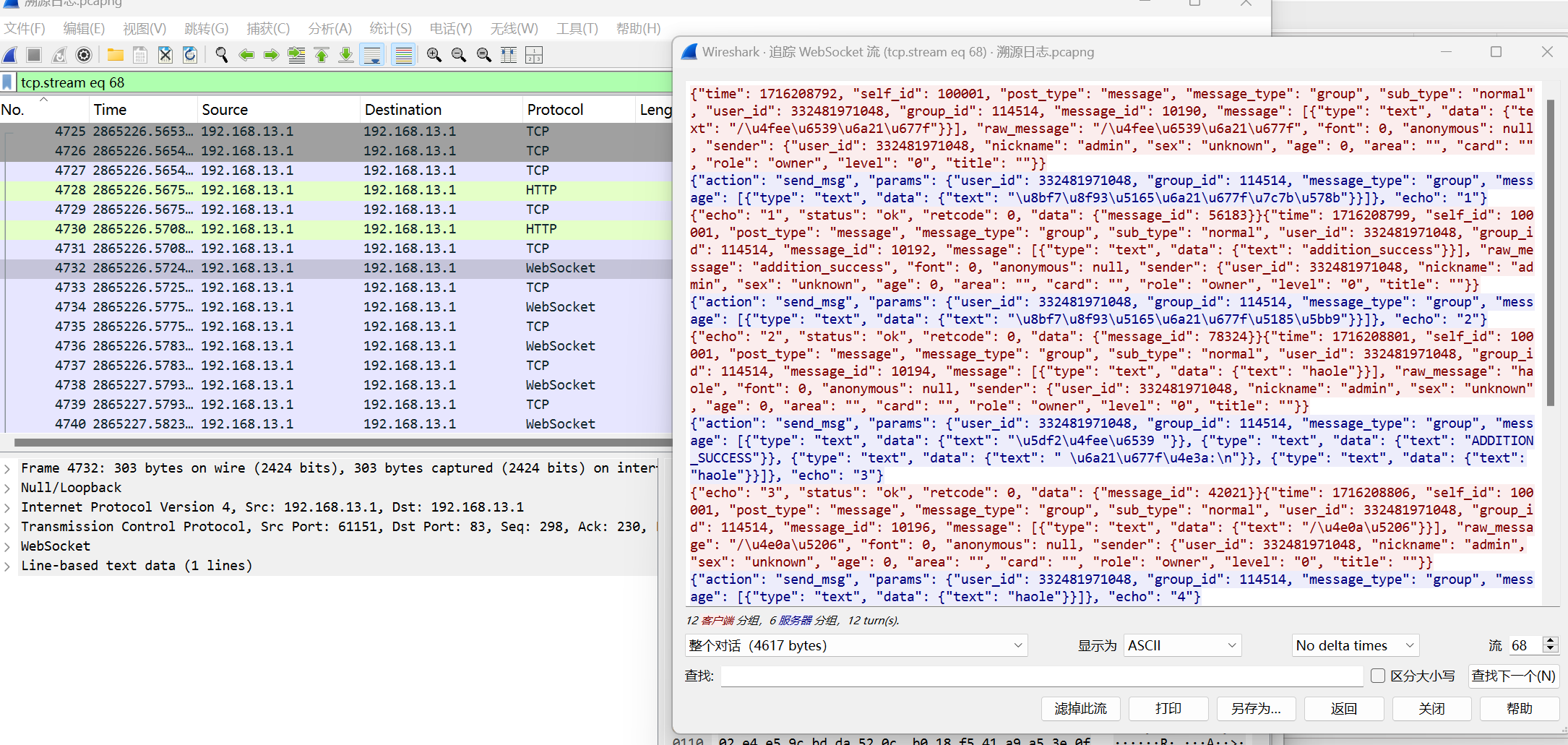The height and width of the screenshot is (745, 1568).
Task: Open the 分析(A) menu
Action: click(329, 28)
